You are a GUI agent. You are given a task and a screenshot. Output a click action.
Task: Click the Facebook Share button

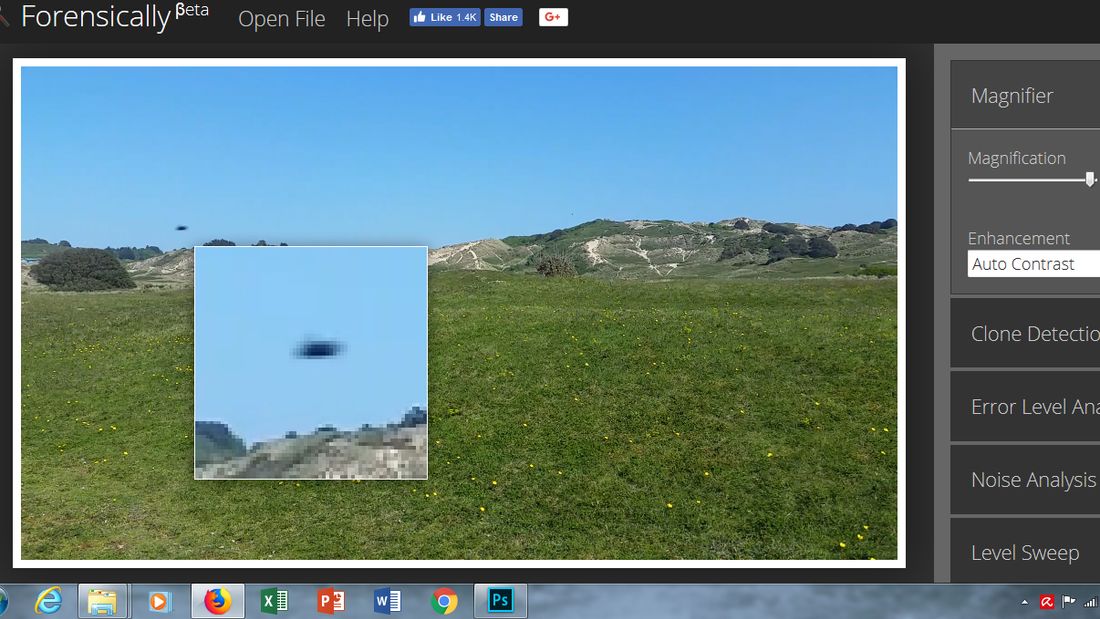pos(503,17)
